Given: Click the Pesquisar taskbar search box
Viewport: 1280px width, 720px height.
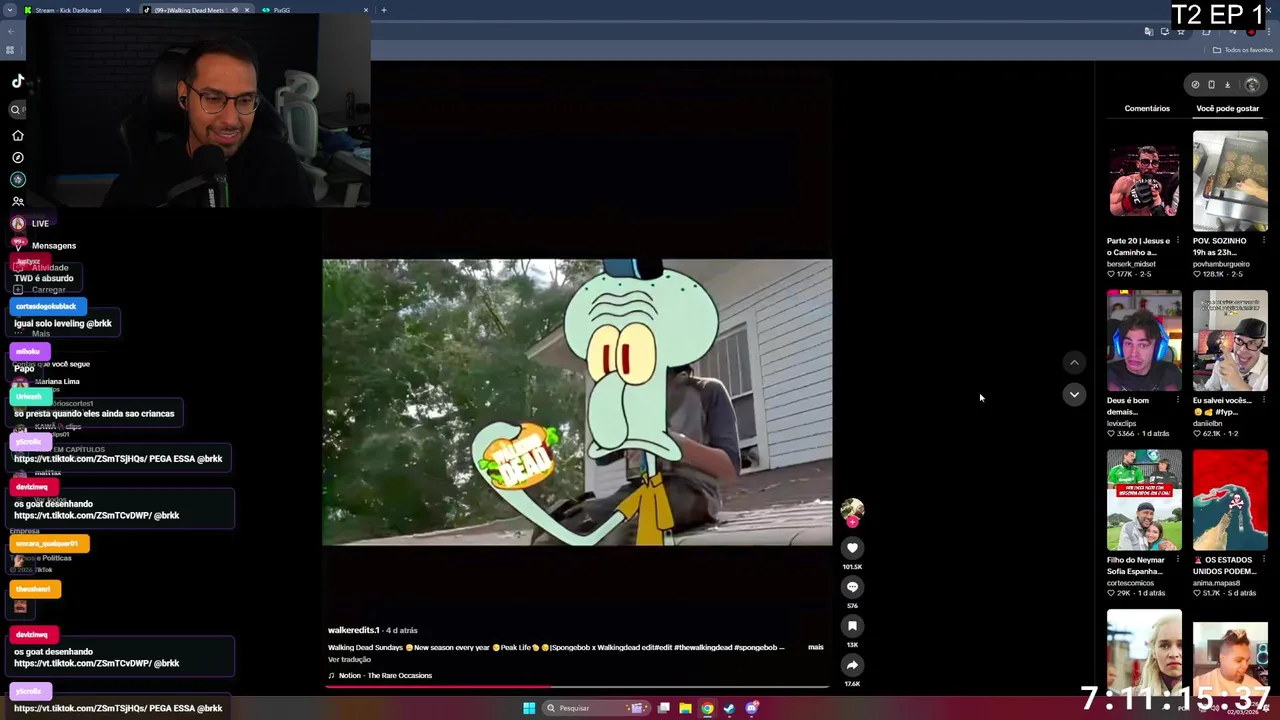Looking at the screenshot, I should (x=597, y=708).
